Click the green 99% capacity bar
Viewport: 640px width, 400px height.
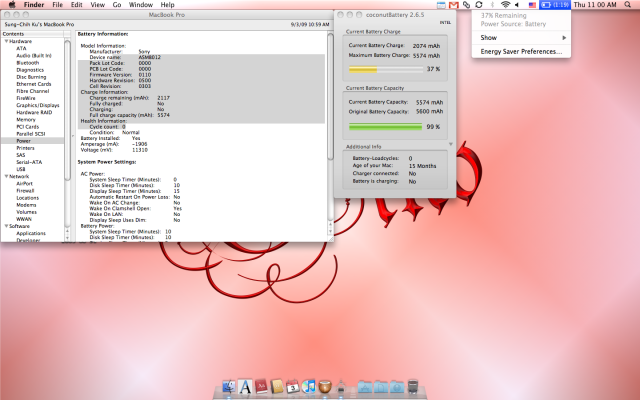click(x=385, y=127)
